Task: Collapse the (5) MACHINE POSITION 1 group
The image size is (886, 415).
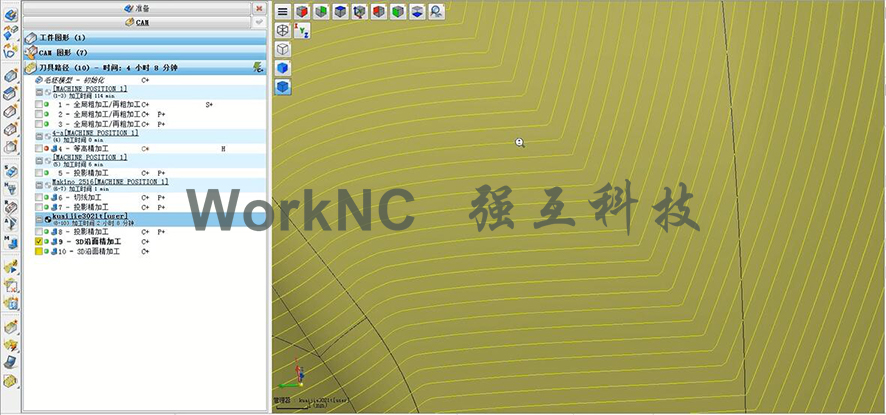Action: pyautogui.click(x=39, y=161)
